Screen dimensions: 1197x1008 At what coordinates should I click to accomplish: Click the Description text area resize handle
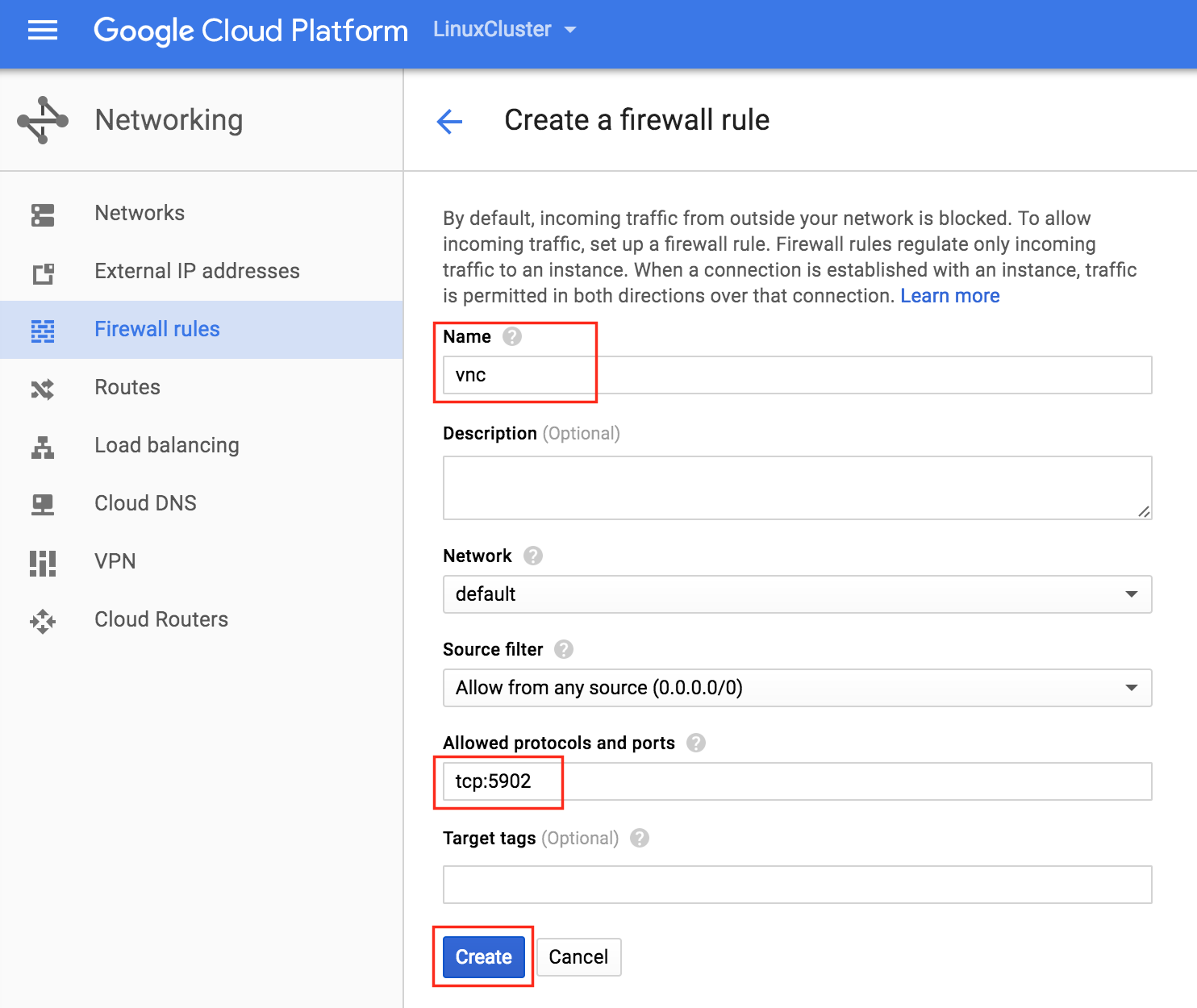[x=1144, y=511]
